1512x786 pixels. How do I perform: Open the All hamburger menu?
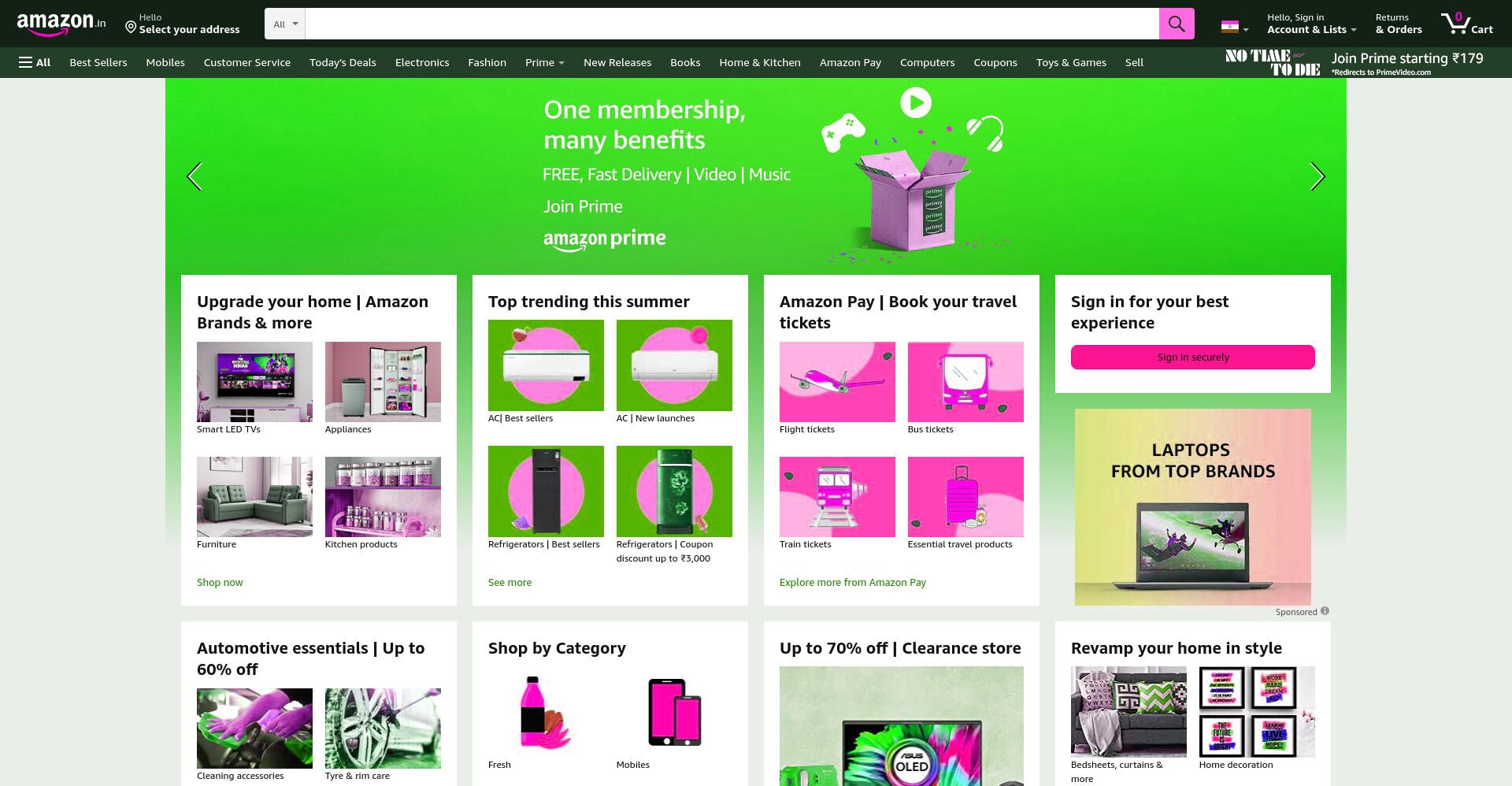tap(35, 62)
